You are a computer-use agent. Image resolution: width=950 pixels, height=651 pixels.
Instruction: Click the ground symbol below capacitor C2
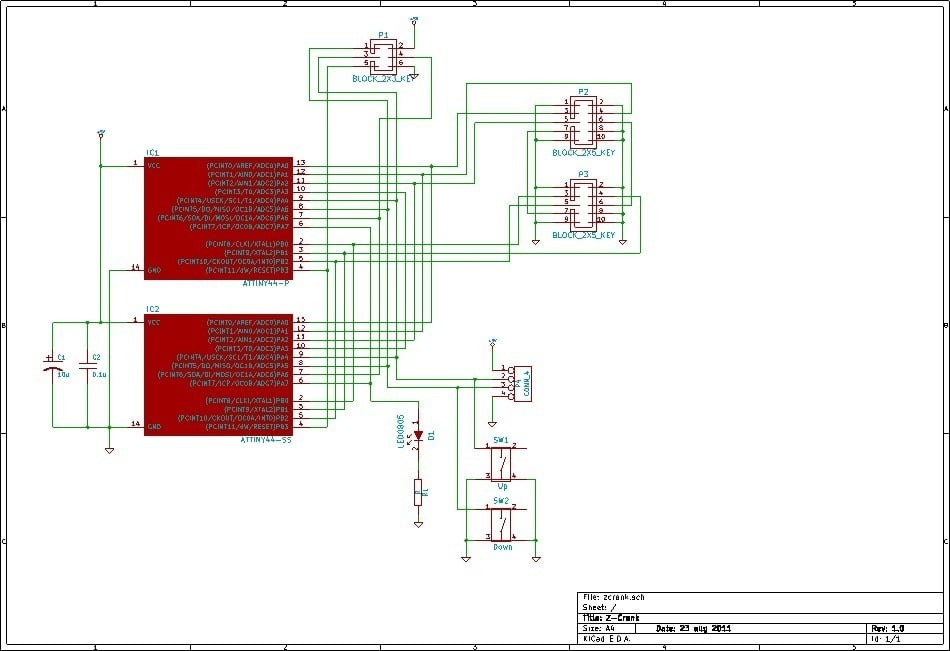[x=108, y=450]
